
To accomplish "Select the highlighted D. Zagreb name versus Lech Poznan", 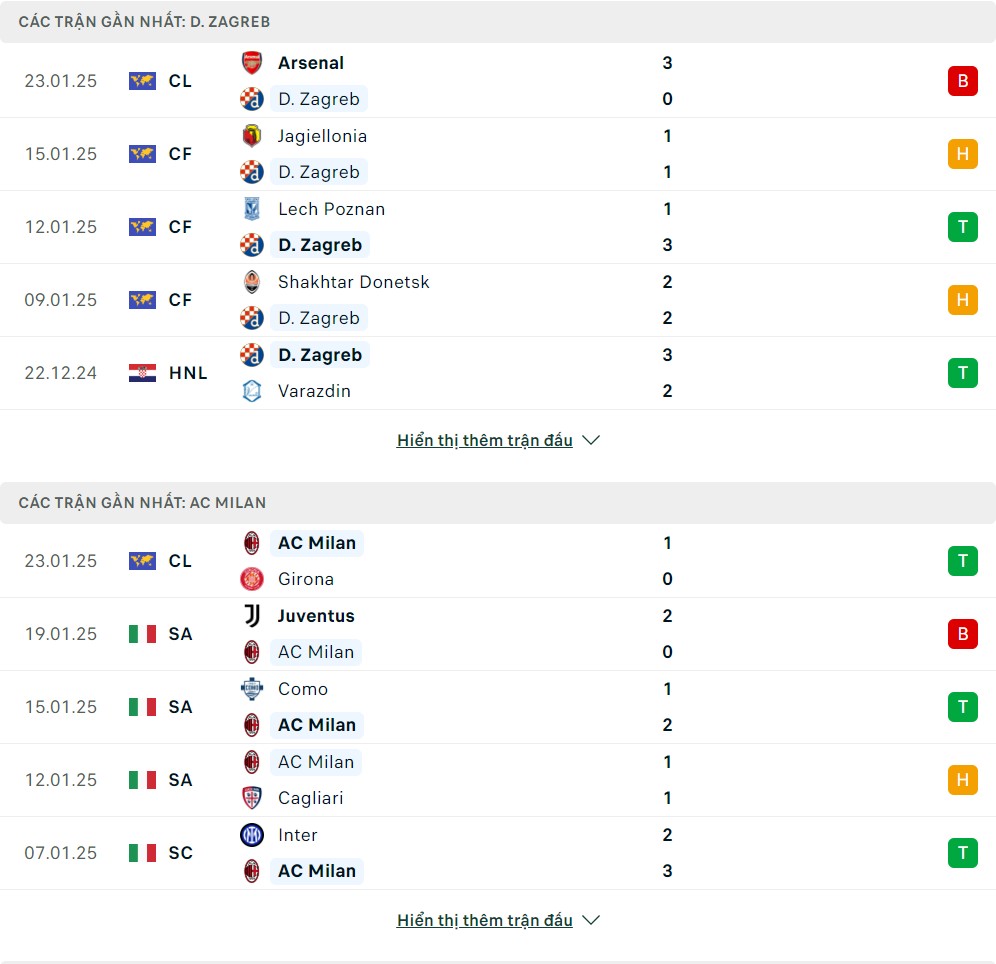I will 320,245.
